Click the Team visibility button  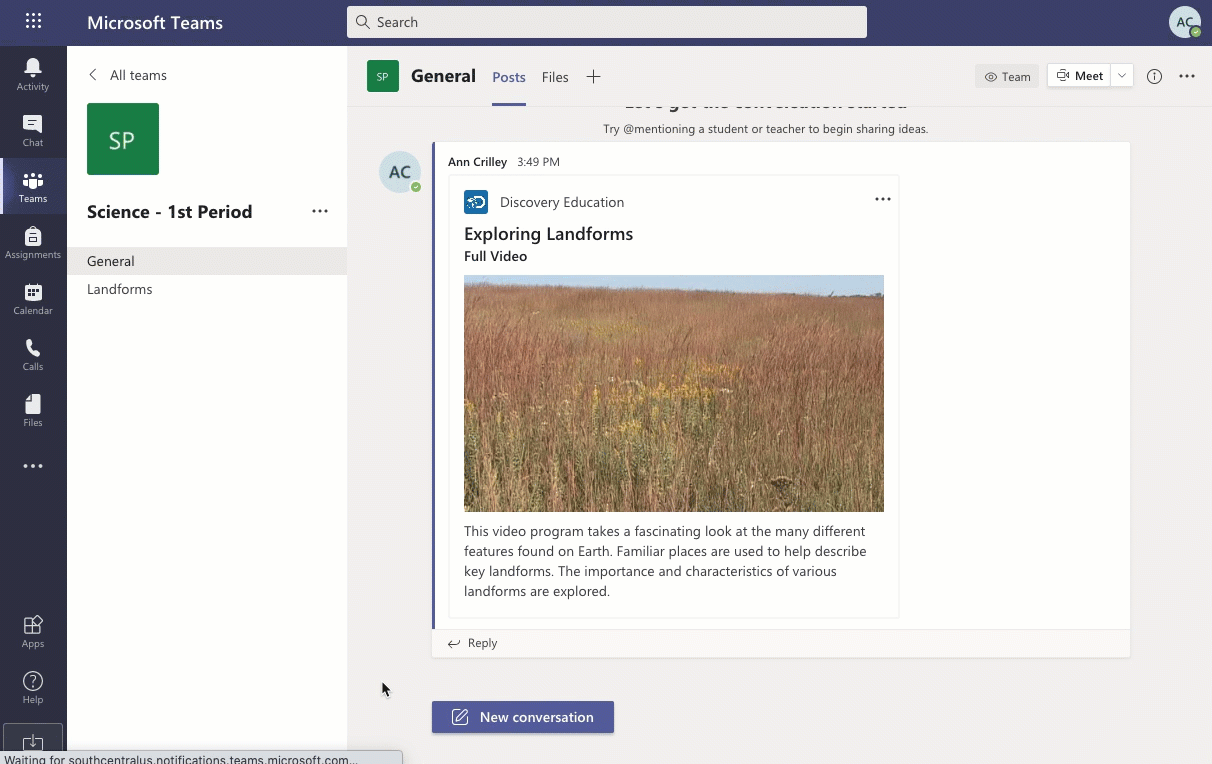tap(1007, 76)
